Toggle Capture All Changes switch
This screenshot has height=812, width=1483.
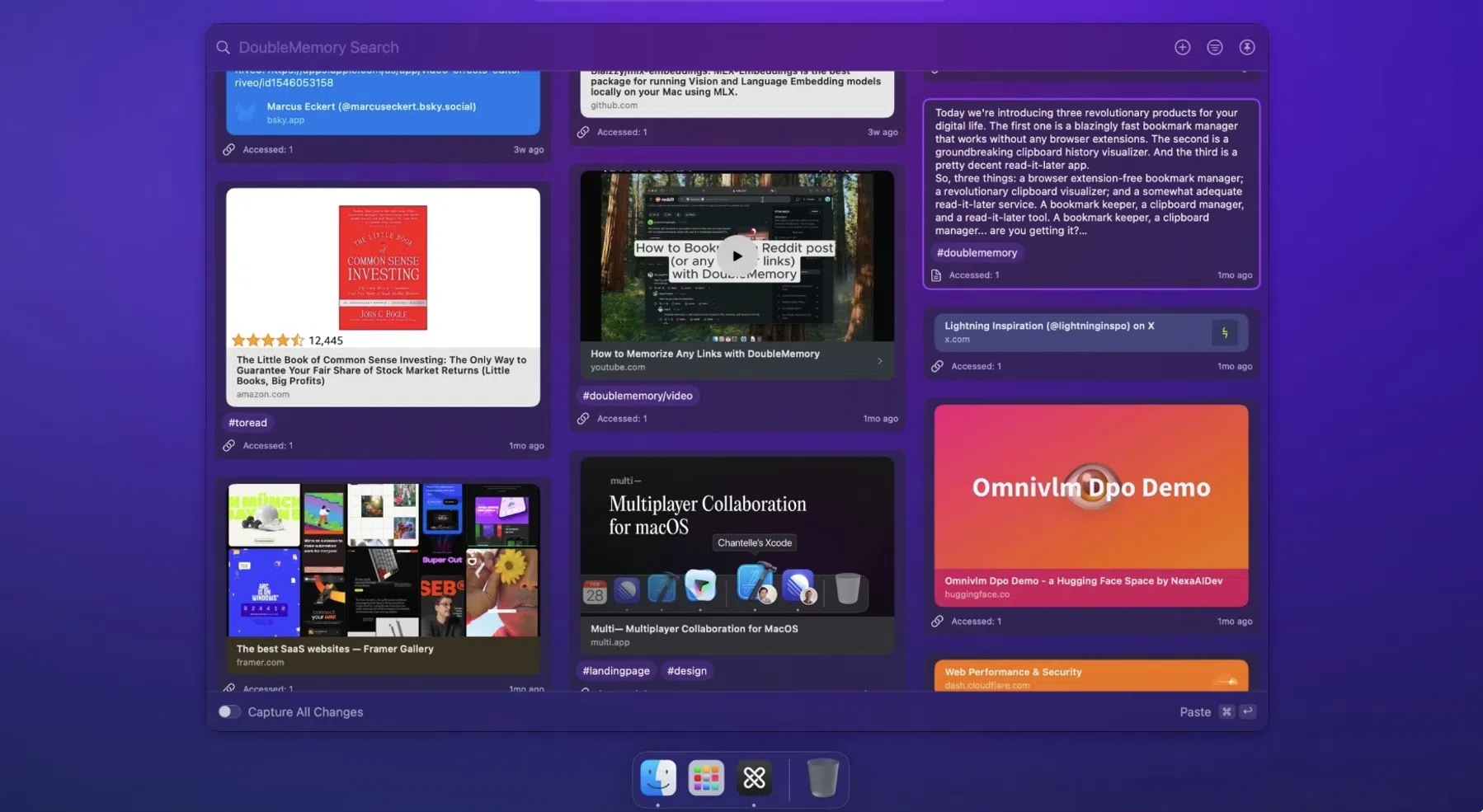click(x=228, y=711)
